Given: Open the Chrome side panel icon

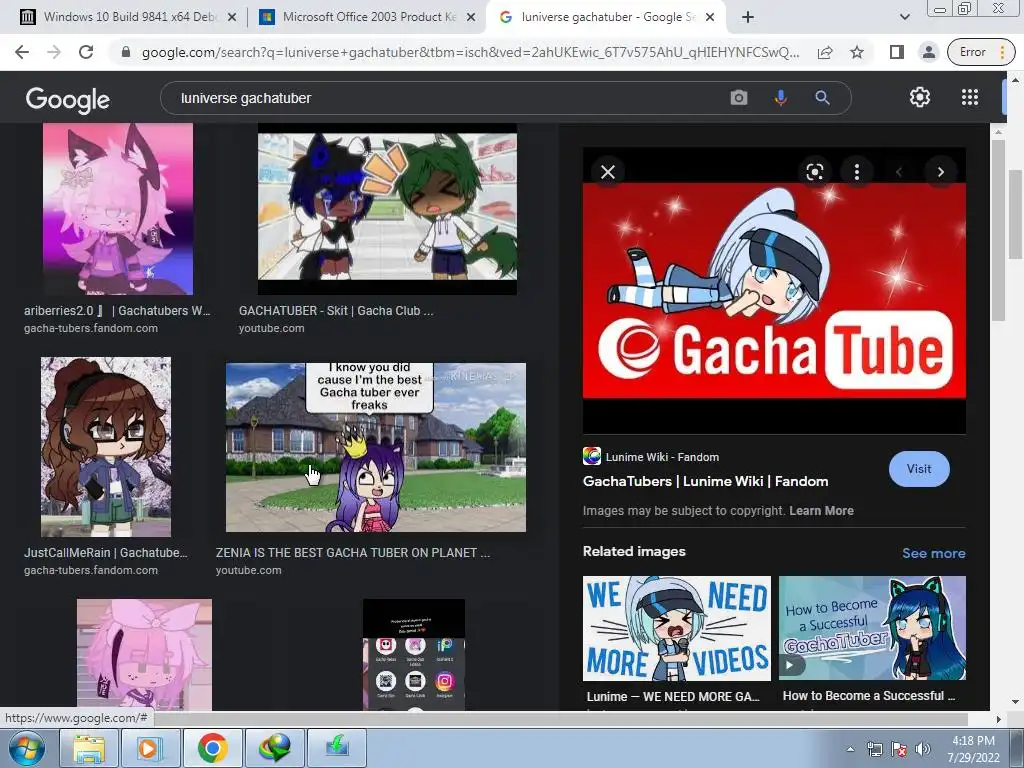Looking at the screenshot, I should point(897,52).
